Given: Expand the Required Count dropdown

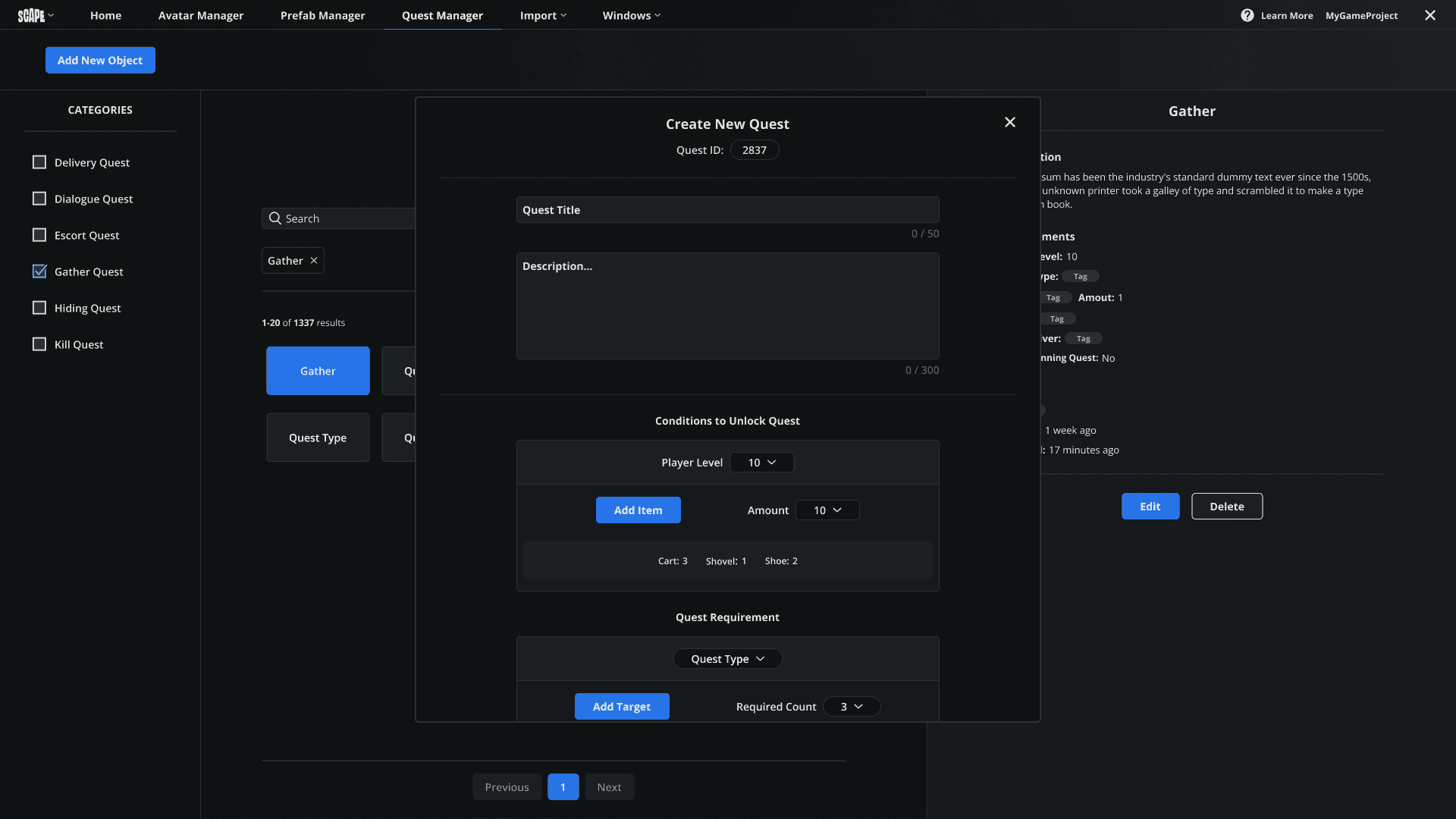Looking at the screenshot, I should coord(851,707).
